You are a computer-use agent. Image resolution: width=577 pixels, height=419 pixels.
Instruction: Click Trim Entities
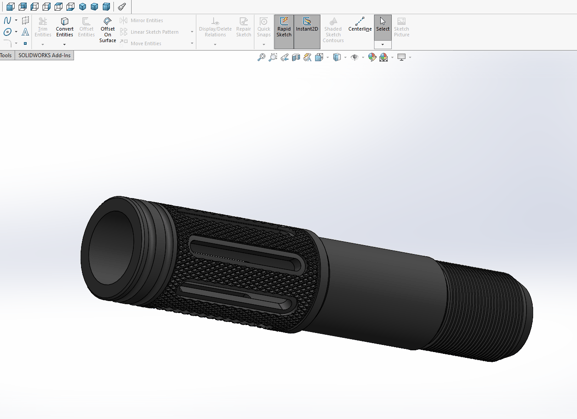(x=43, y=27)
